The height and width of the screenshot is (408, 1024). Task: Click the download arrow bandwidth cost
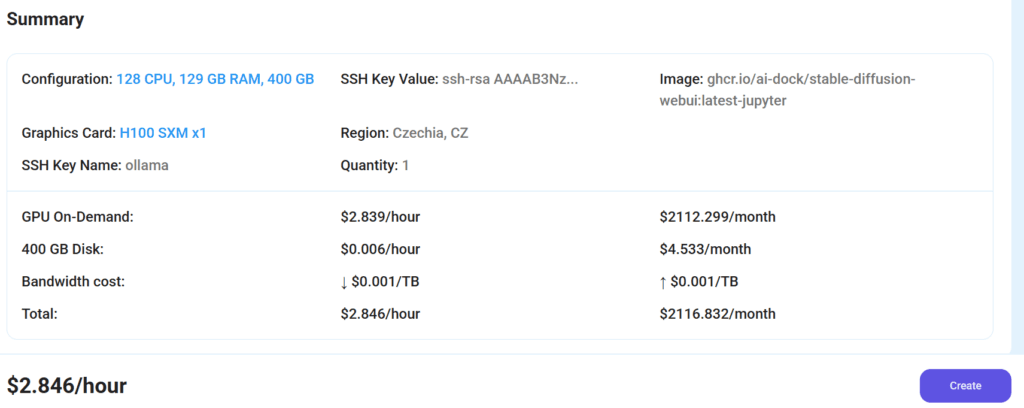pyautogui.click(x=380, y=282)
